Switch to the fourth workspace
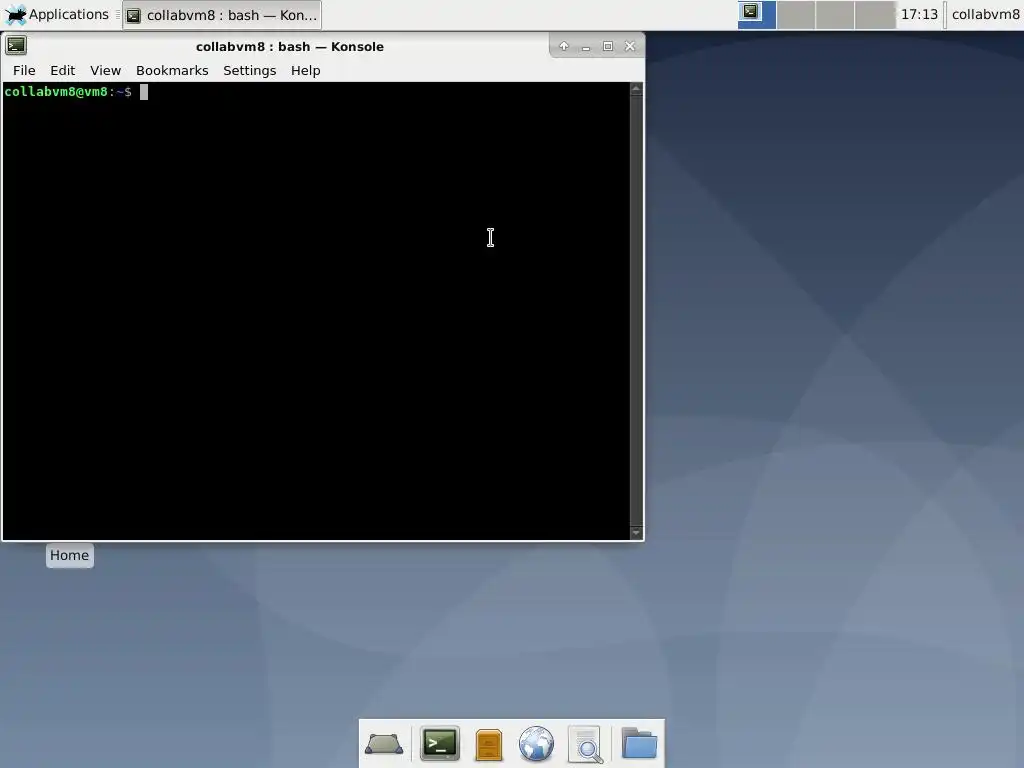This screenshot has width=1024, height=768. pyautogui.click(x=874, y=14)
